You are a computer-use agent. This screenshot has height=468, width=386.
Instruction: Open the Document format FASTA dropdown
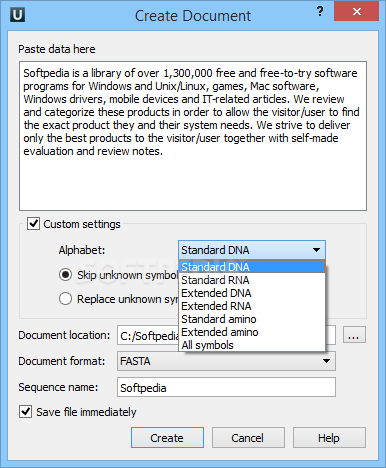click(226, 361)
